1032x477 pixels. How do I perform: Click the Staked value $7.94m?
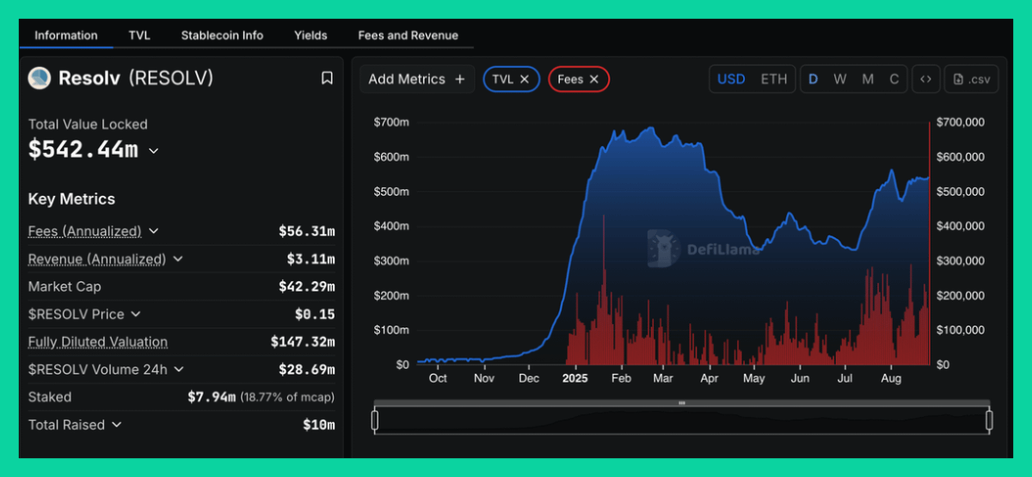pyautogui.click(x=212, y=397)
